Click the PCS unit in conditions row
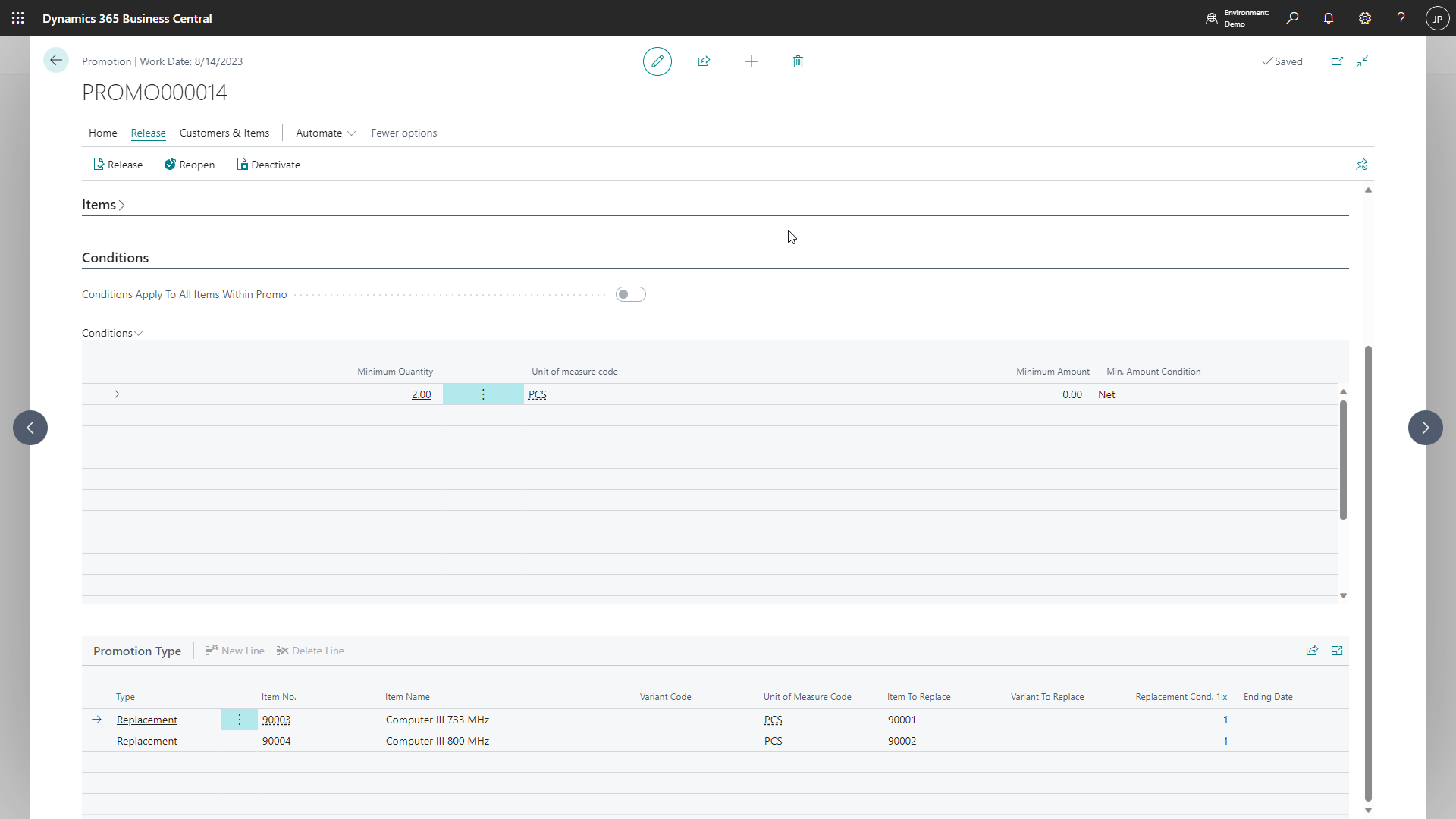 (x=537, y=394)
